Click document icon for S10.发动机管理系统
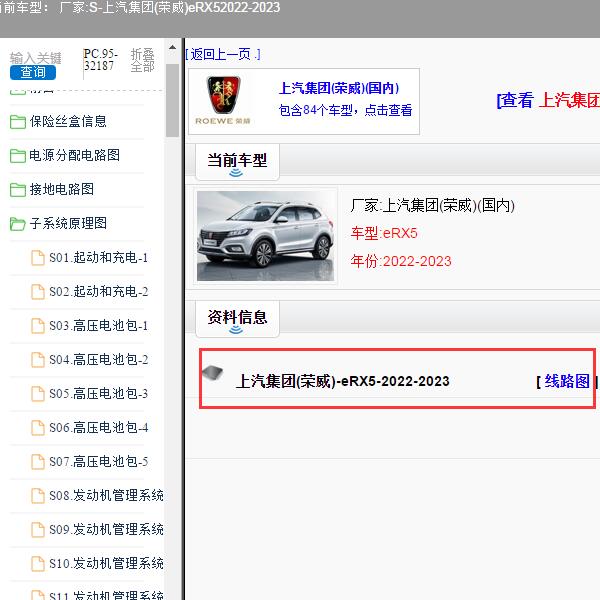600x600 pixels. [x=38, y=564]
